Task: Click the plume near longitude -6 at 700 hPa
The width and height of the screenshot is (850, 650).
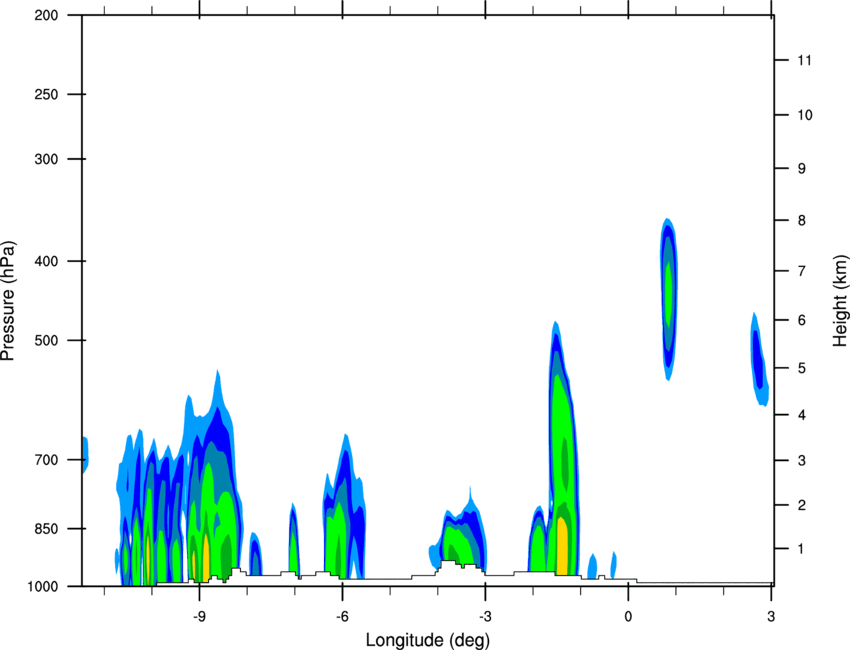Action: click(x=345, y=507)
